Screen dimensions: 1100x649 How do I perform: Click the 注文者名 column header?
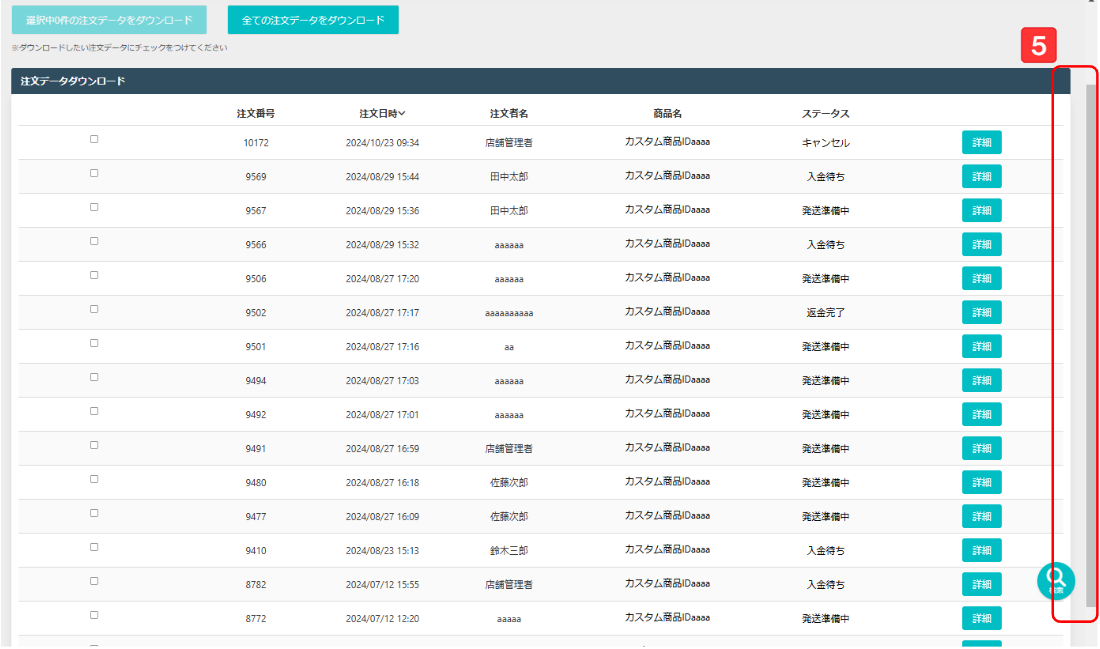tap(509, 113)
